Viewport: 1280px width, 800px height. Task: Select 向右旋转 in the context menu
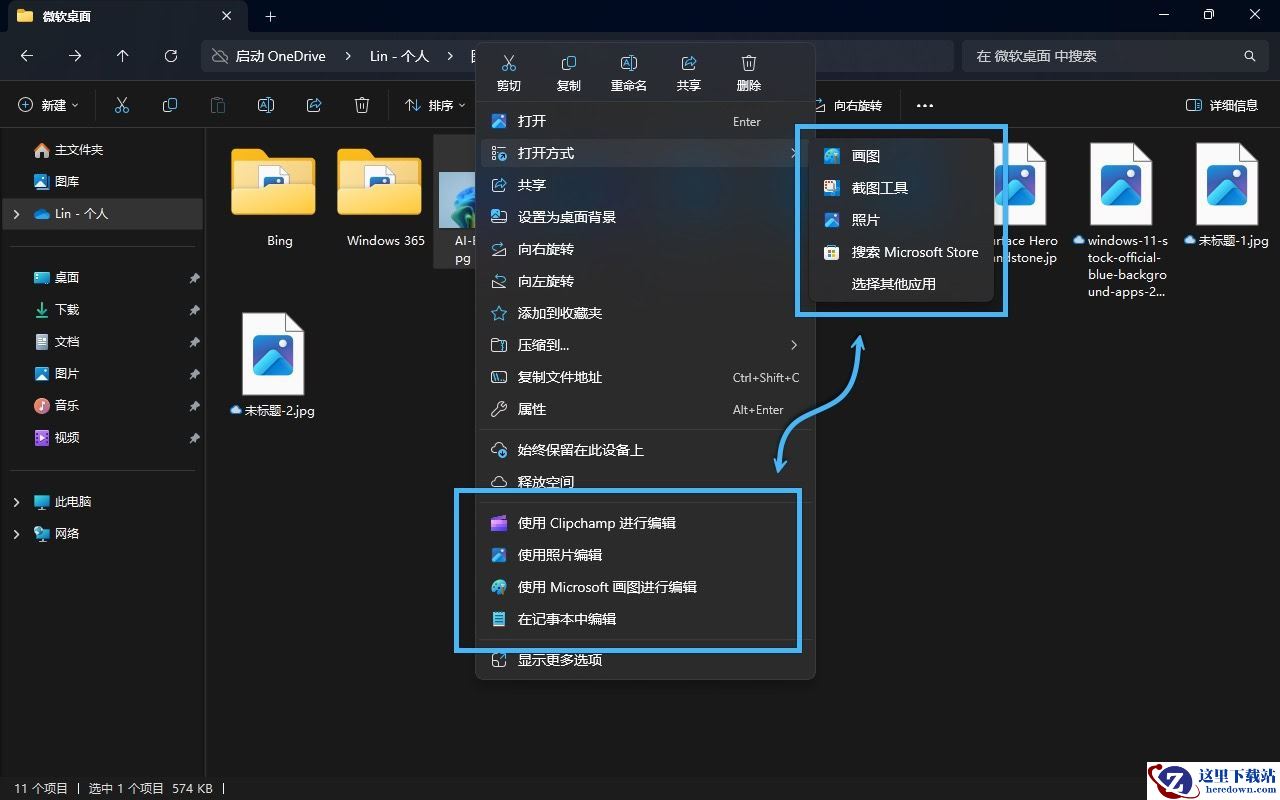646,249
